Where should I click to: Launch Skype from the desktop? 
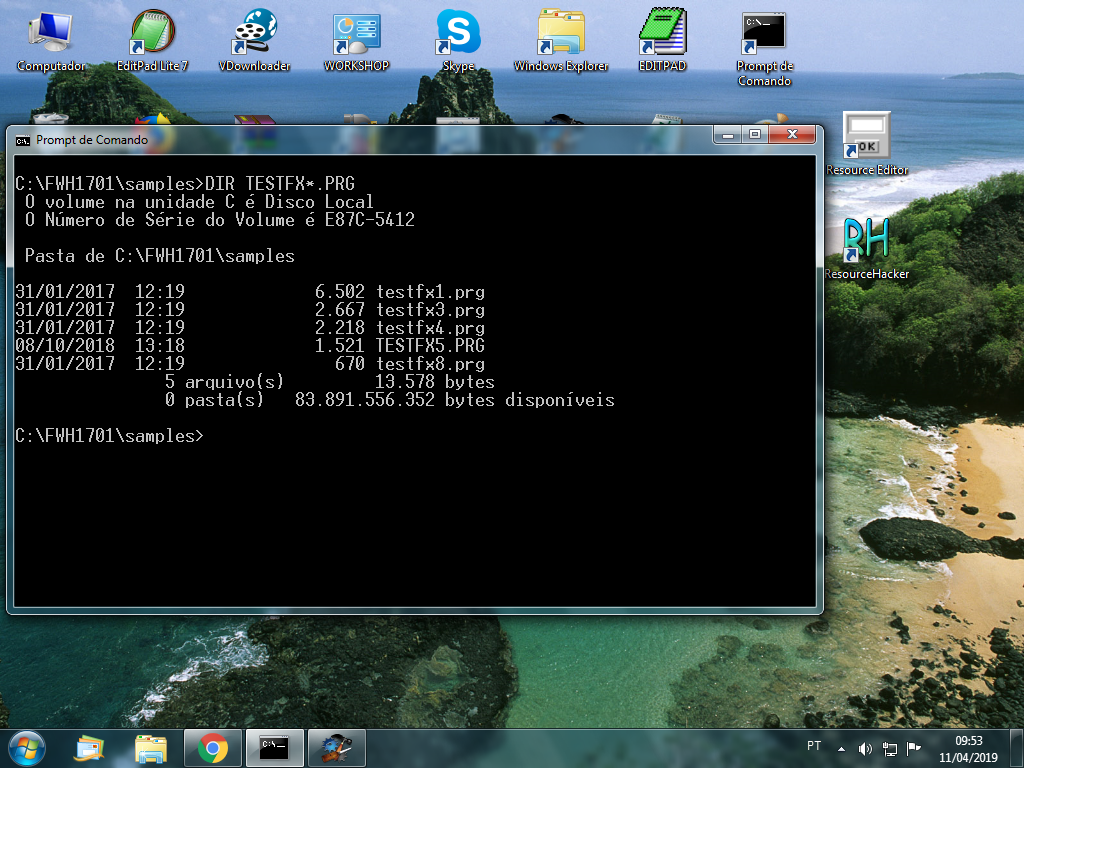(458, 35)
